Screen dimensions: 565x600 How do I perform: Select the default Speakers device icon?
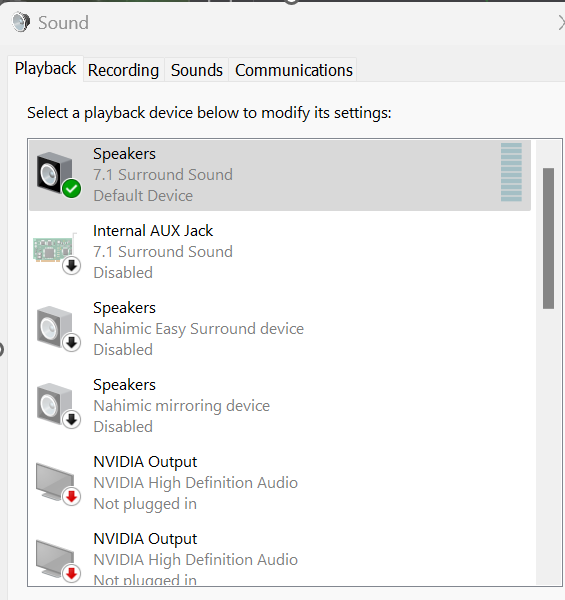pyautogui.click(x=58, y=175)
